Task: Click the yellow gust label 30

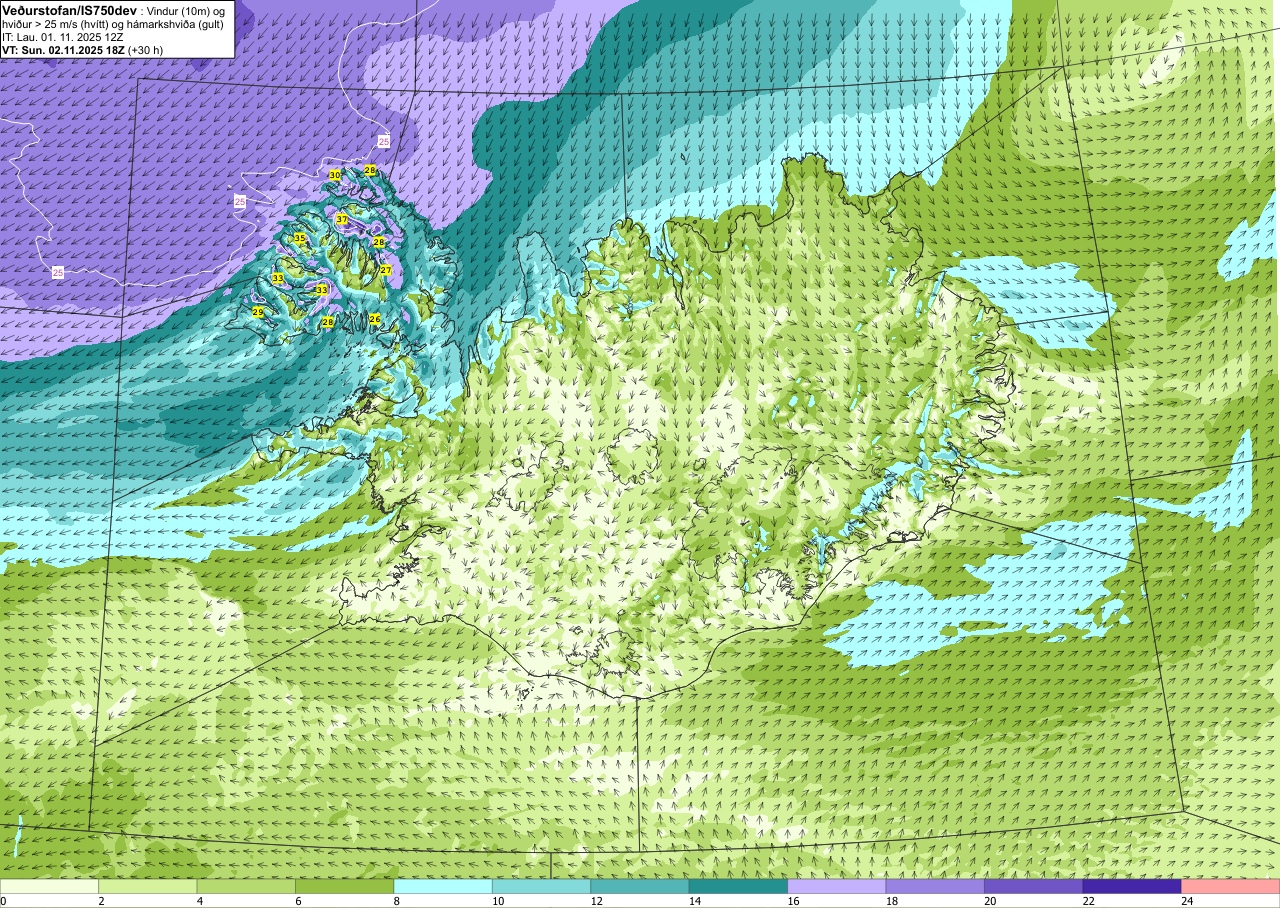Action: pos(335,175)
